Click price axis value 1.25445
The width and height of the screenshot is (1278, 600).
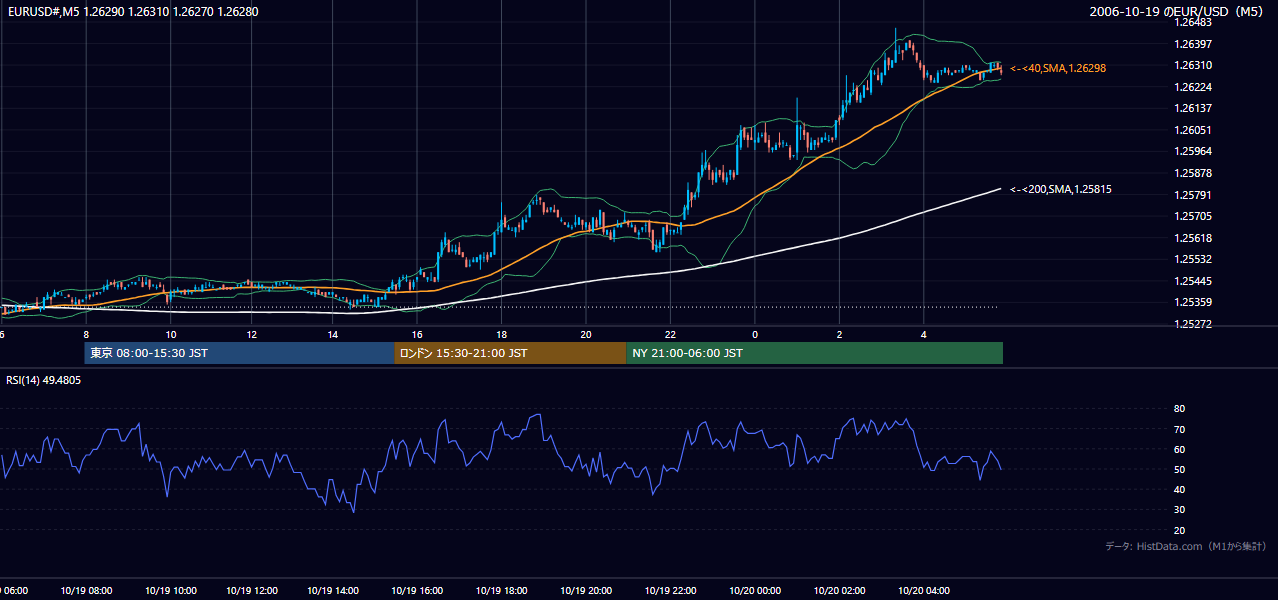click(x=1194, y=281)
